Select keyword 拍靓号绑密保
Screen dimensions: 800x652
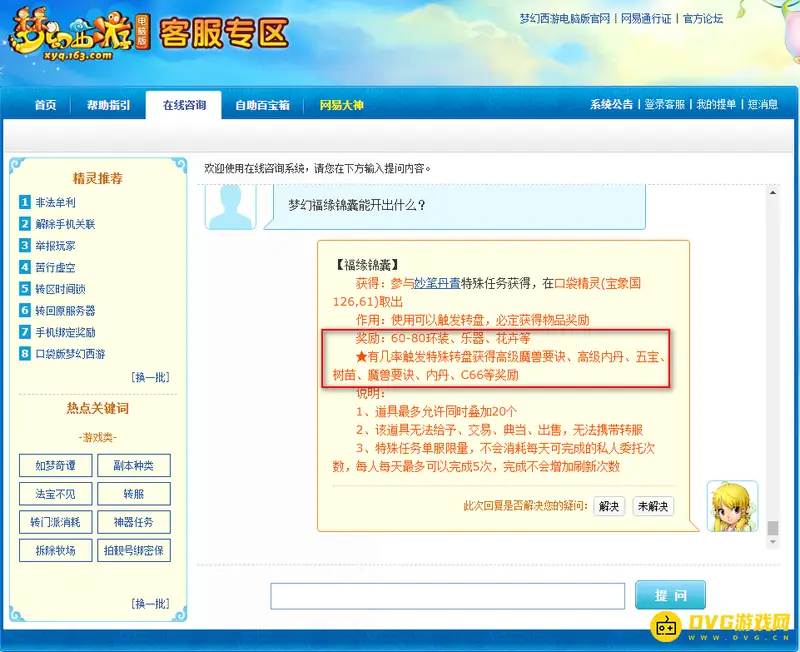[x=134, y=550]
